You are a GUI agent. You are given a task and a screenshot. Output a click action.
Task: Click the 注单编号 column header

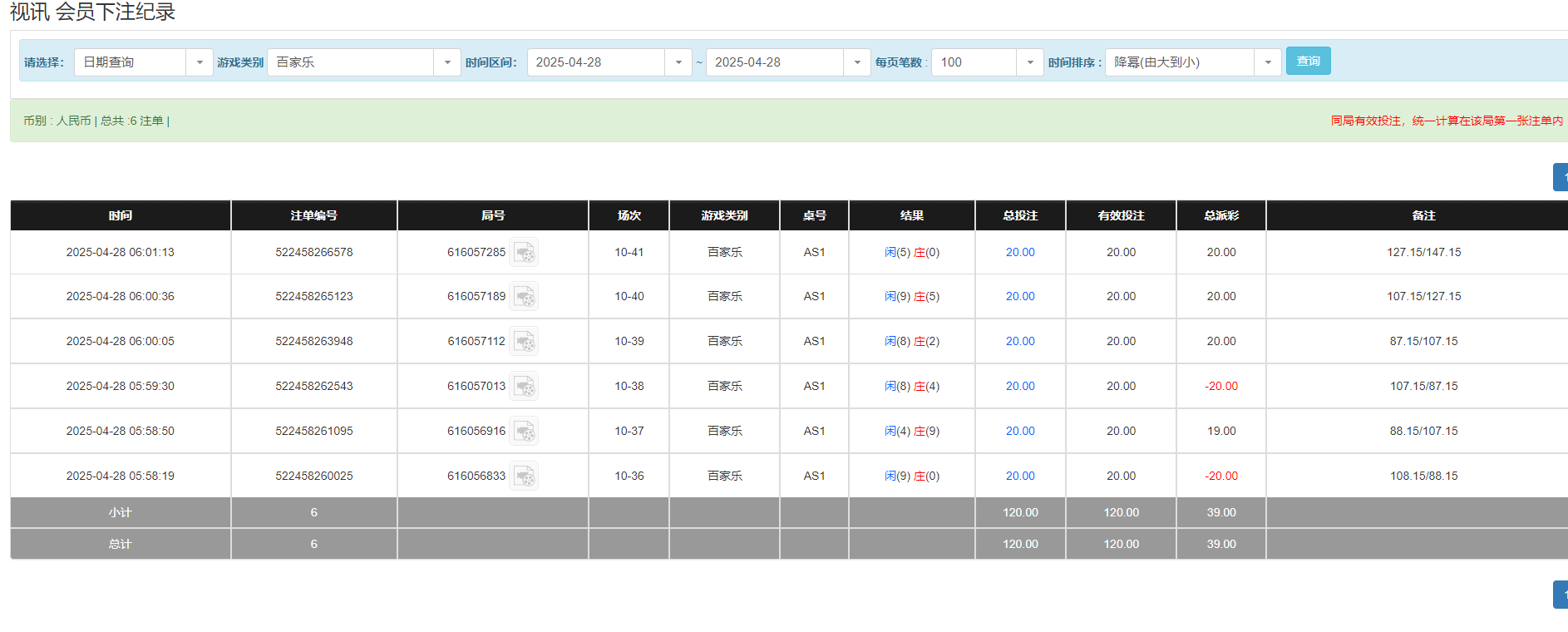coord(313,215)
